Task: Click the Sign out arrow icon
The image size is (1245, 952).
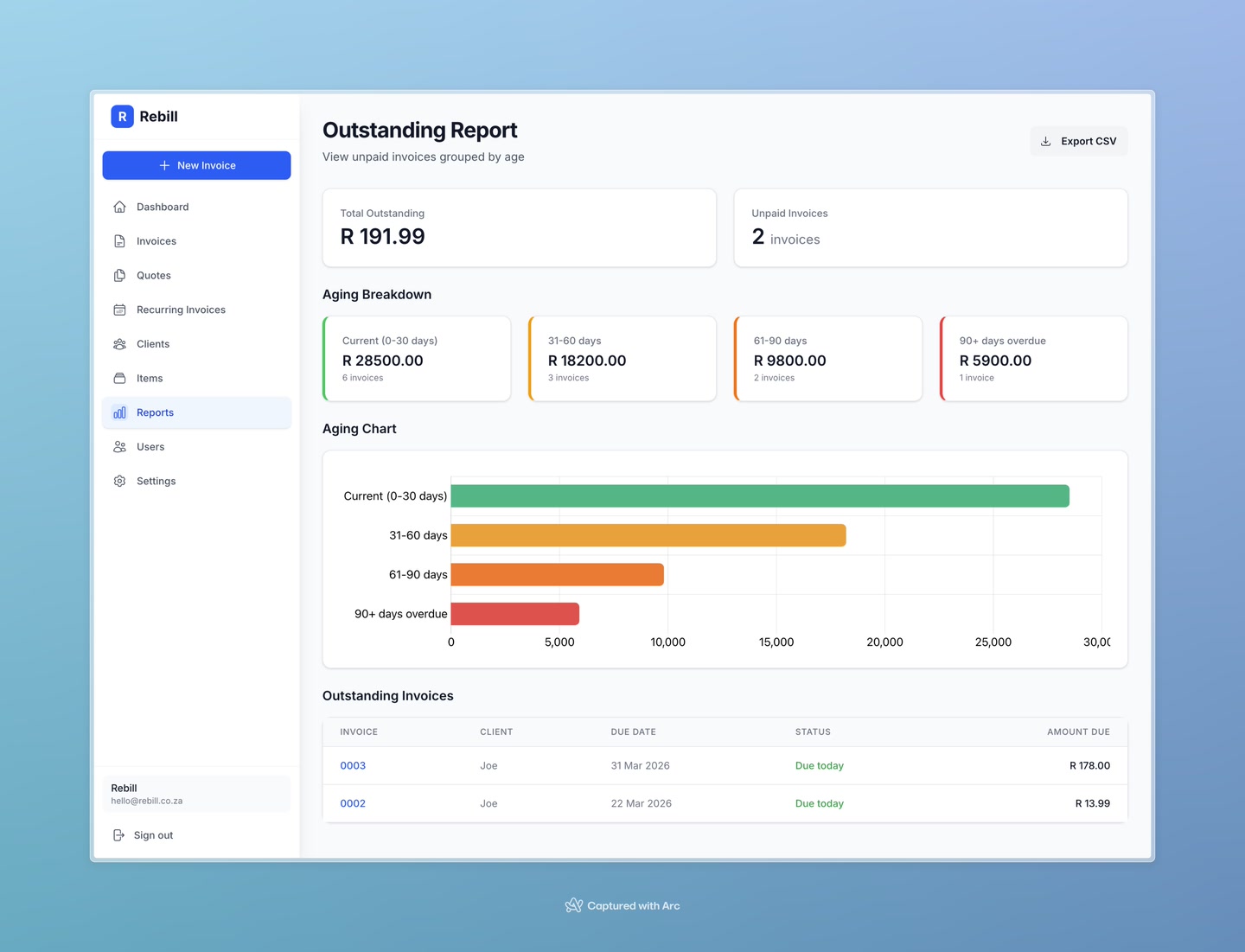Action: click(x=119, y=835)
